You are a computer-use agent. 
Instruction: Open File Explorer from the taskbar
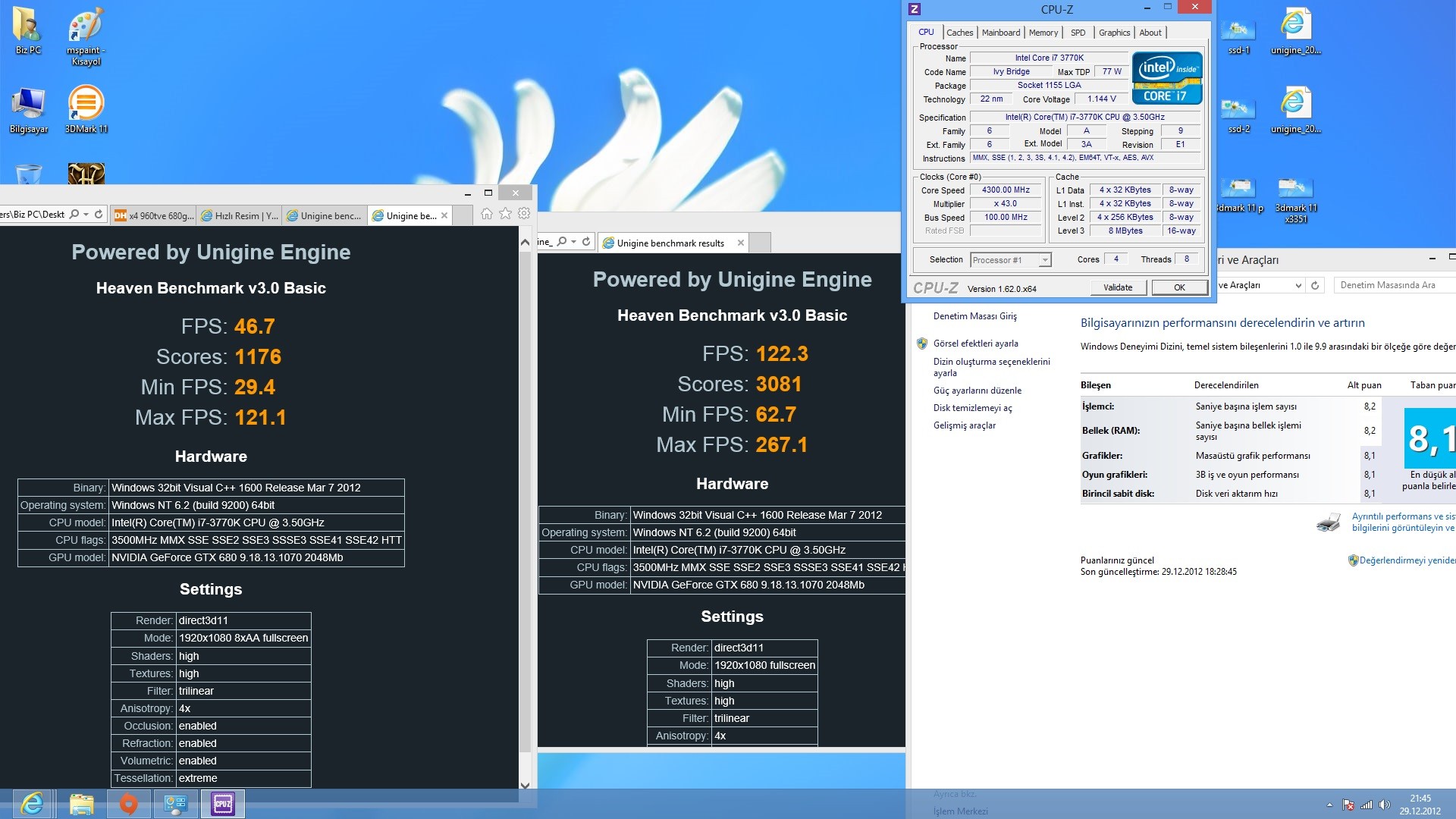(x=81, y=804)
